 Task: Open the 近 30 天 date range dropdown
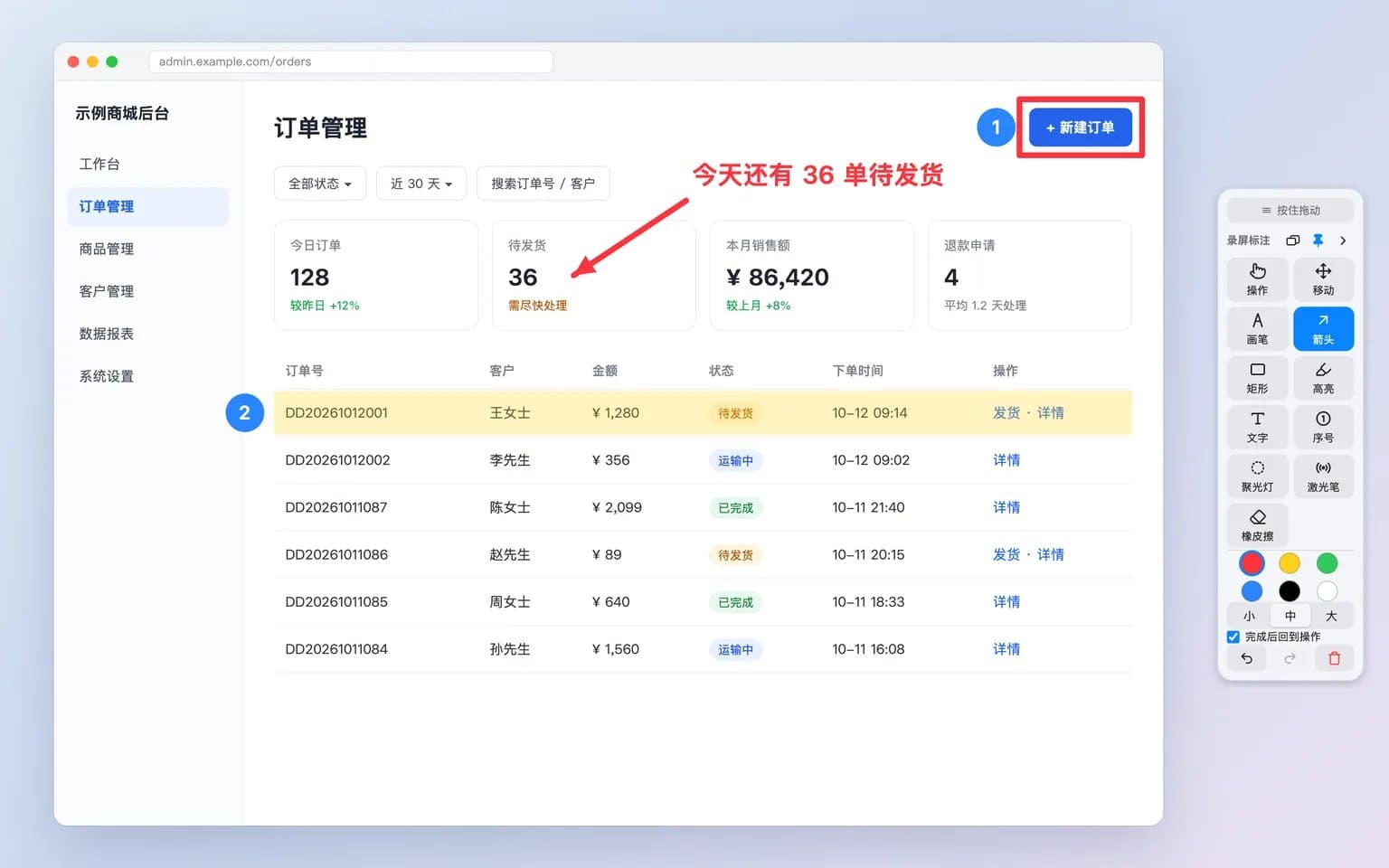click(421, 184)
